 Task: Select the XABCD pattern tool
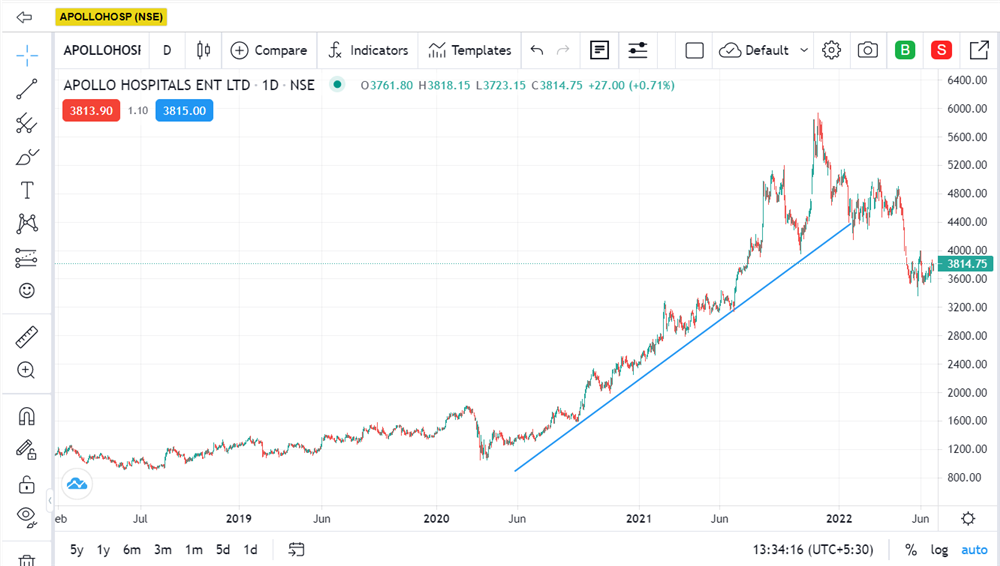[x=27, y=223]
